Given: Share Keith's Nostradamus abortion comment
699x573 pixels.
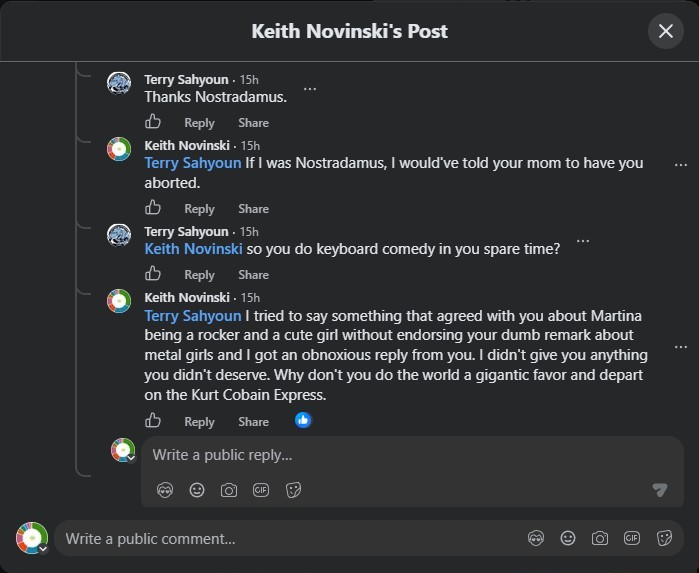Looking at the screenshot, I should [253, 209].
